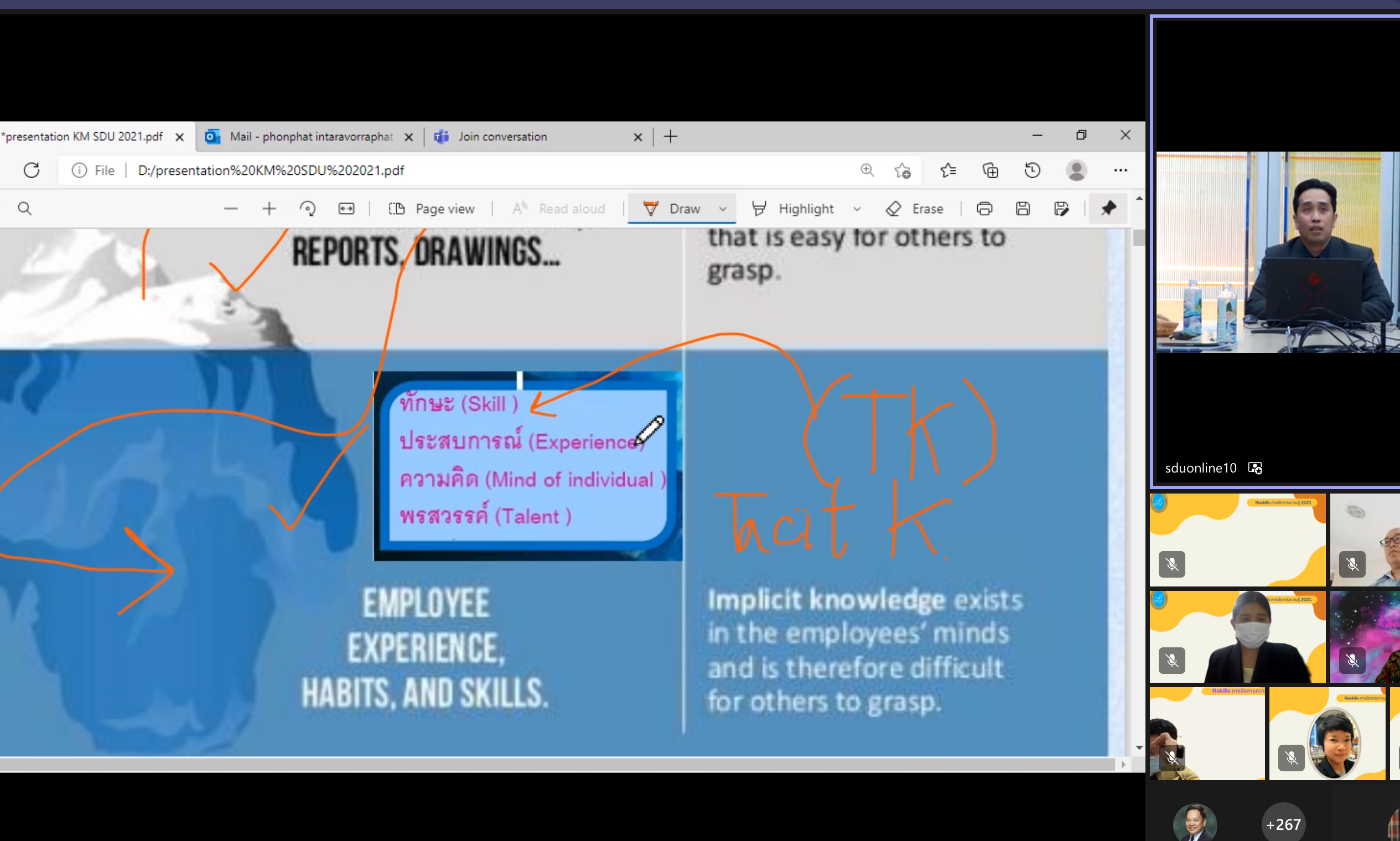
Task: Click the vertical scrollbar up arrow
Action: pos(1139,198)
